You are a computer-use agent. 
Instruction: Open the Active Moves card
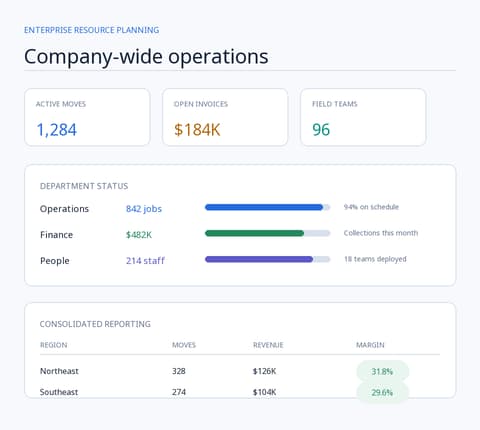(87, 117)
